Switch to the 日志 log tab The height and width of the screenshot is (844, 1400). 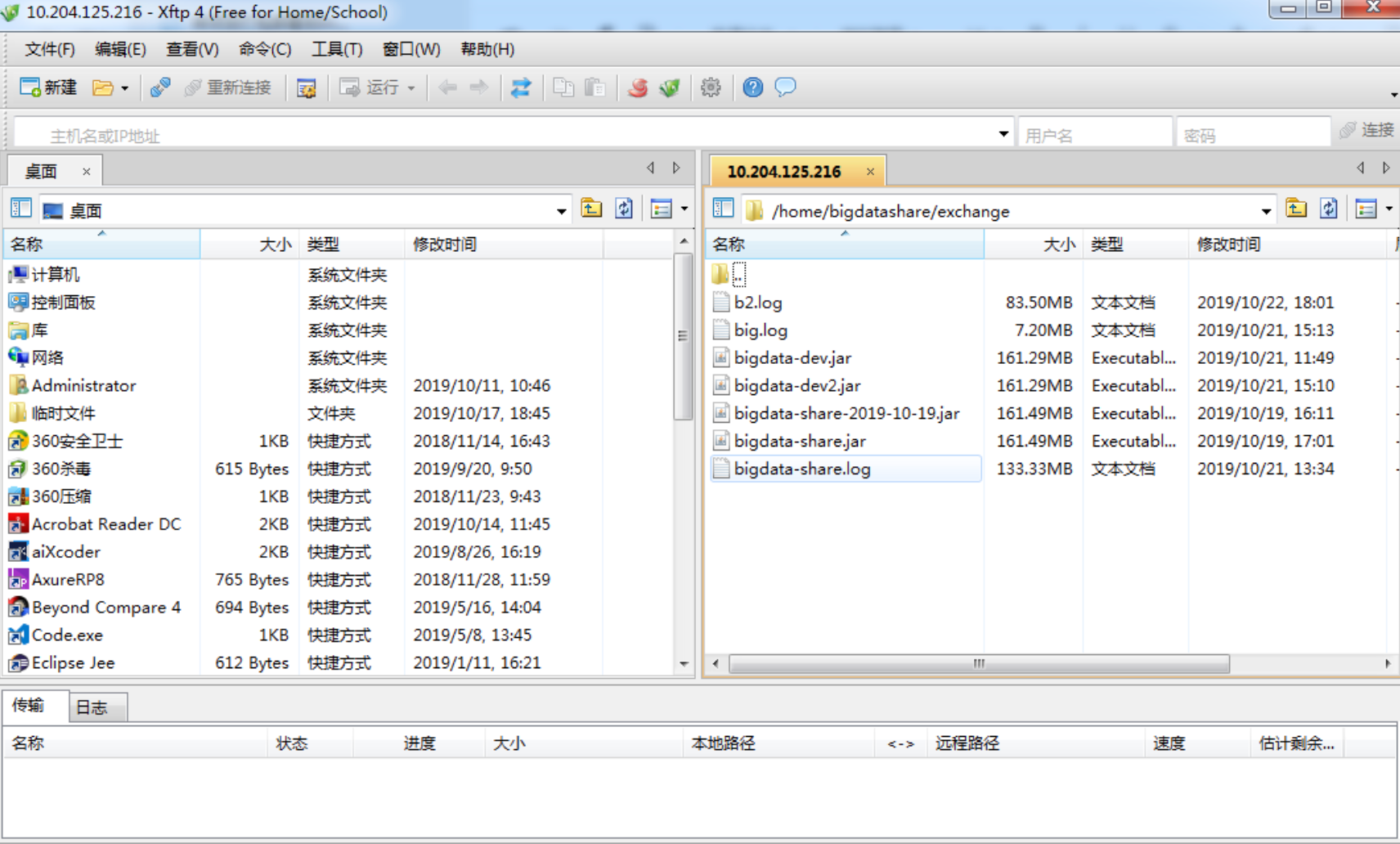click(92, 707)
